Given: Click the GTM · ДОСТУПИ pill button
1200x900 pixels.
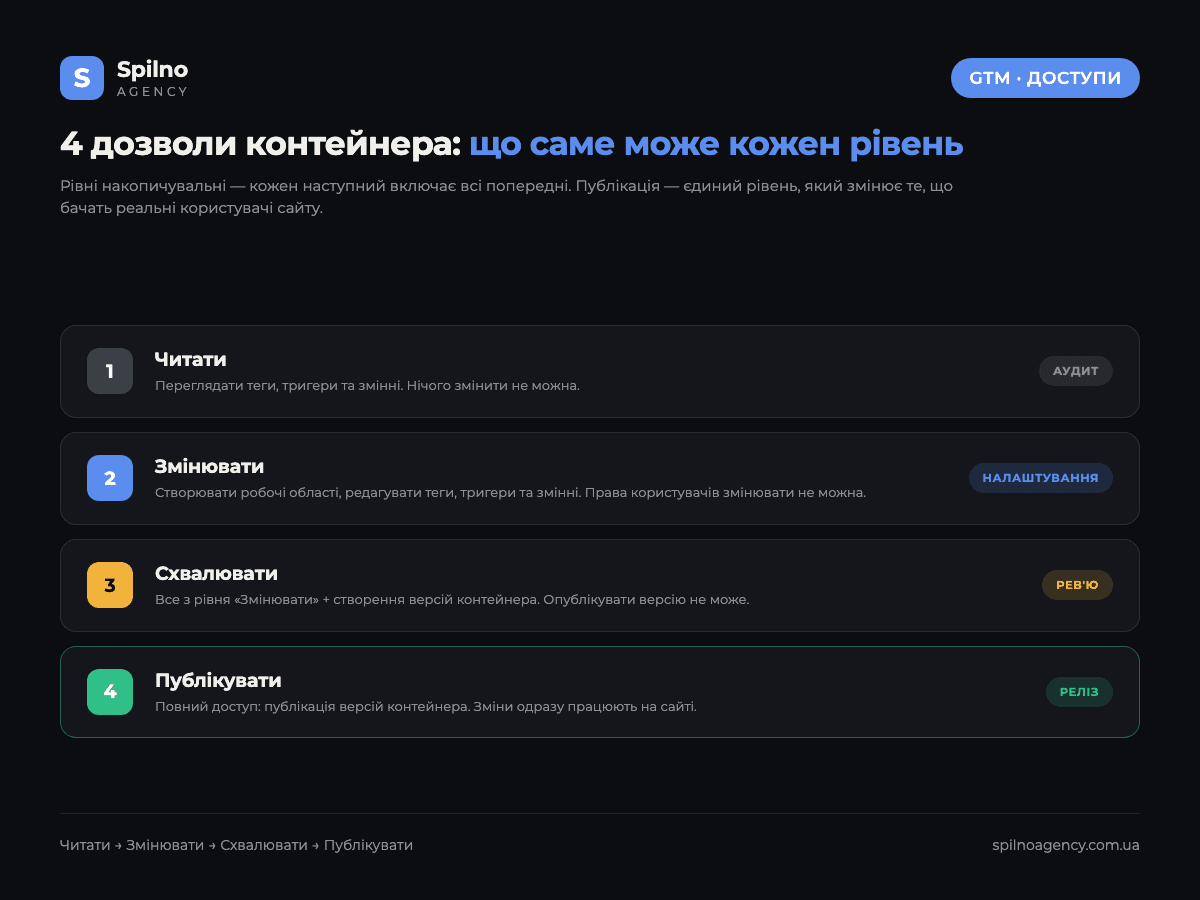Looking at the screenshot, I should pos(1045,78).
